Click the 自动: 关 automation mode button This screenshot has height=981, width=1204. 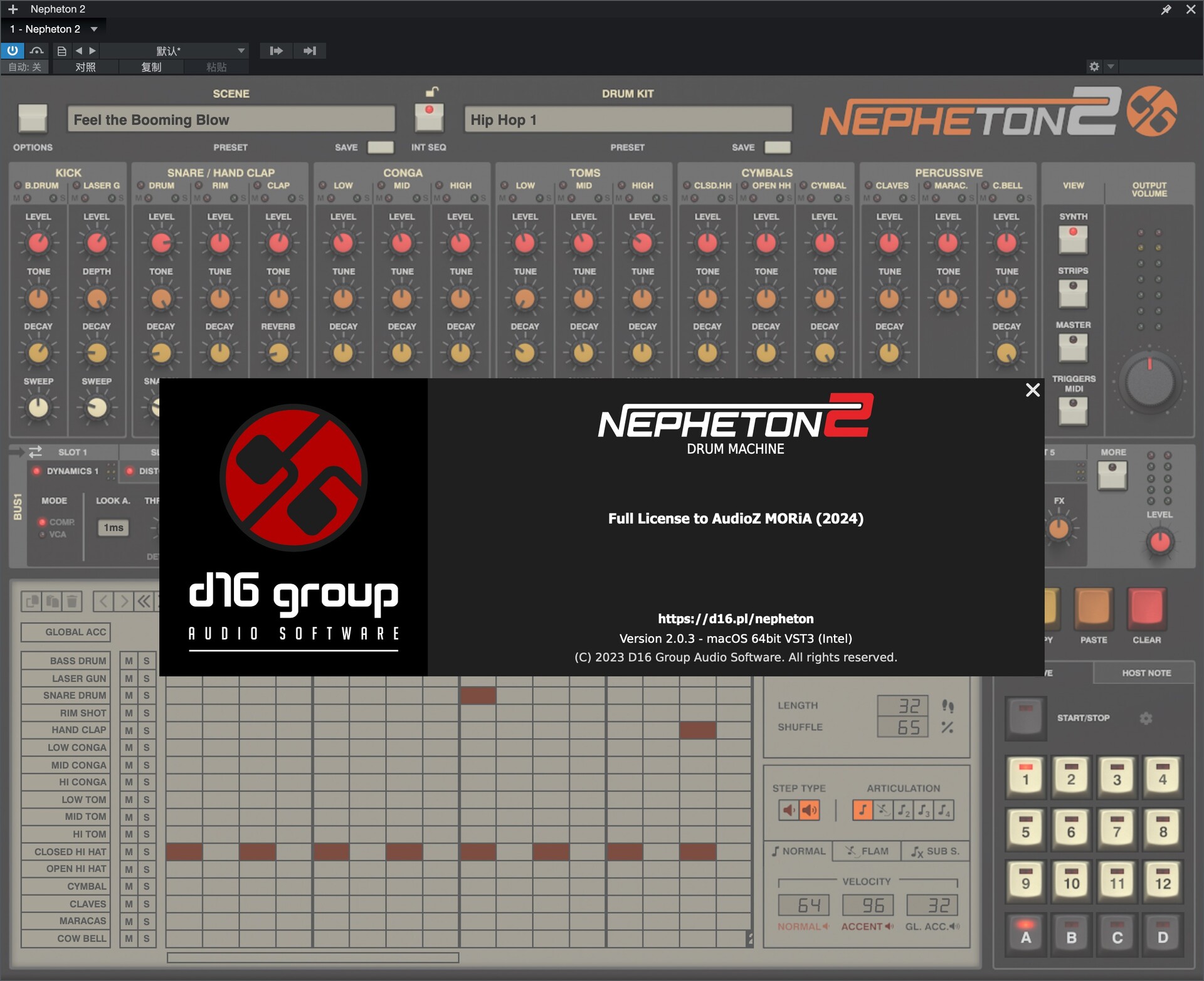[x=25, y=67]
